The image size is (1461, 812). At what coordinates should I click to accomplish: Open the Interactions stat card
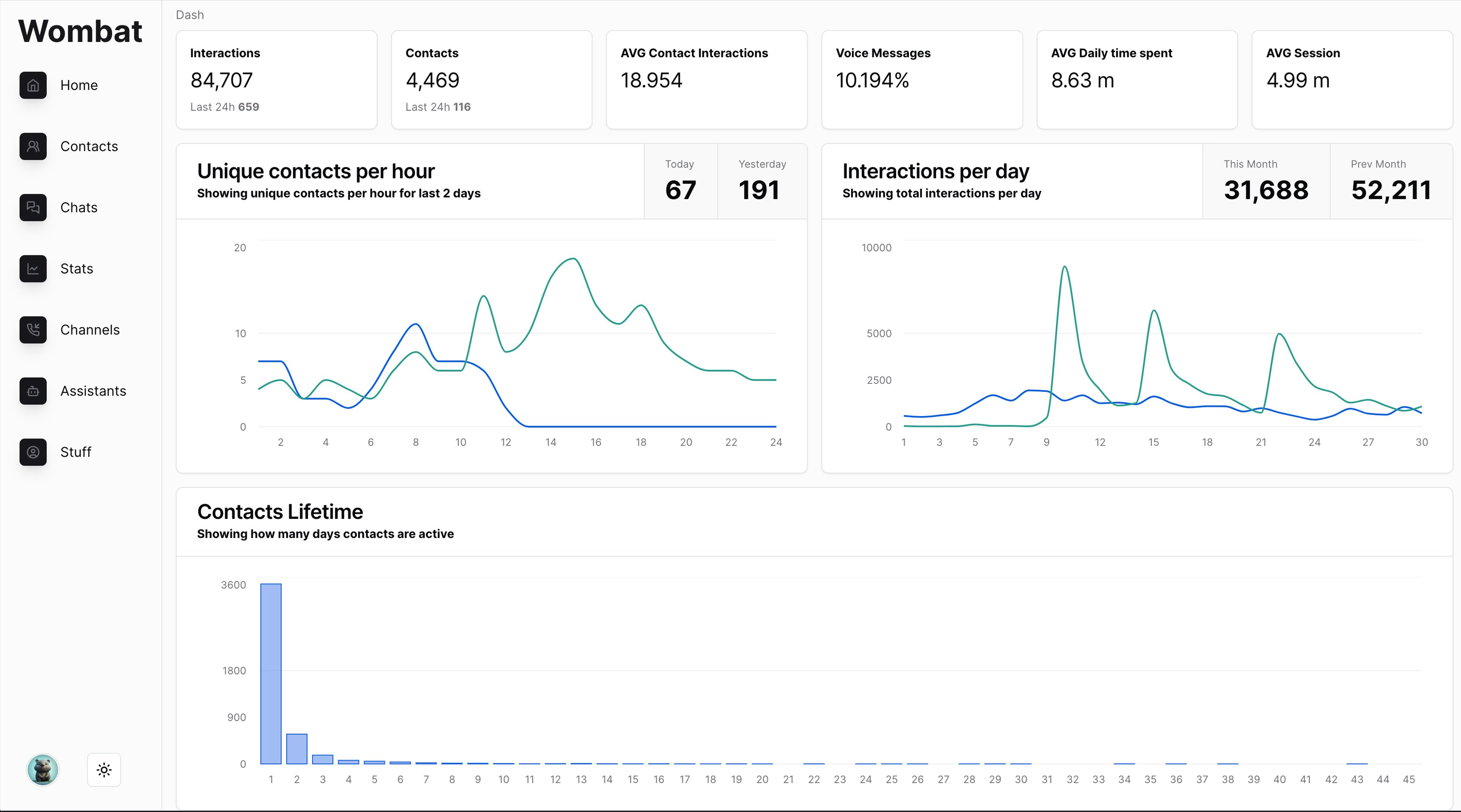point(276,79)
